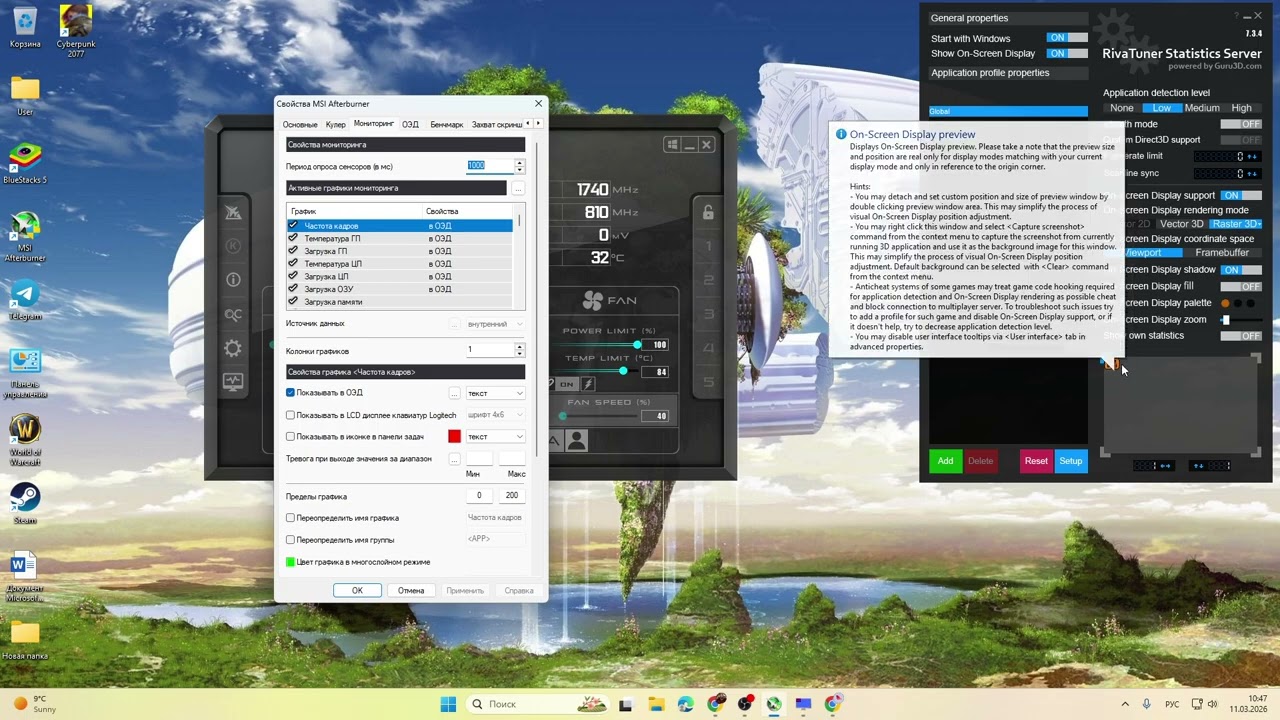Viewport: 1280px width, 720px height.
Task: Check 'Показывать в иконке в панели задач'
Action: coord(291,437)
